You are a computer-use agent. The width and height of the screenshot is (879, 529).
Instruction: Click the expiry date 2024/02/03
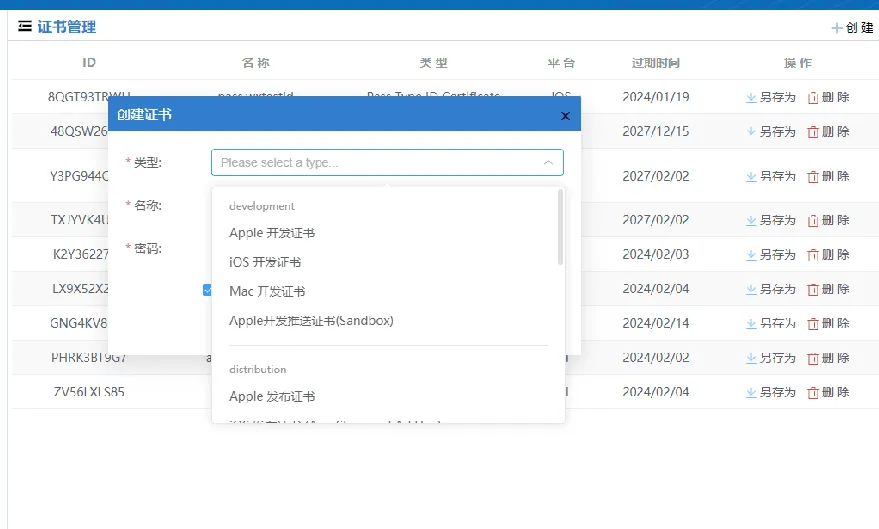click(656, 254)
